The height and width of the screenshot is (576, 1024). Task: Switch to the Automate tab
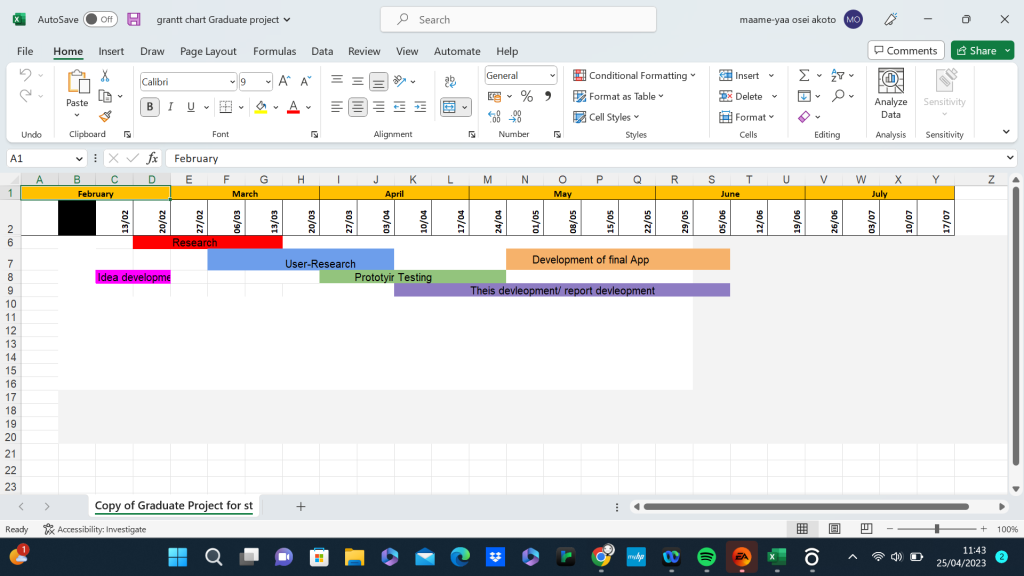point(457,51)
